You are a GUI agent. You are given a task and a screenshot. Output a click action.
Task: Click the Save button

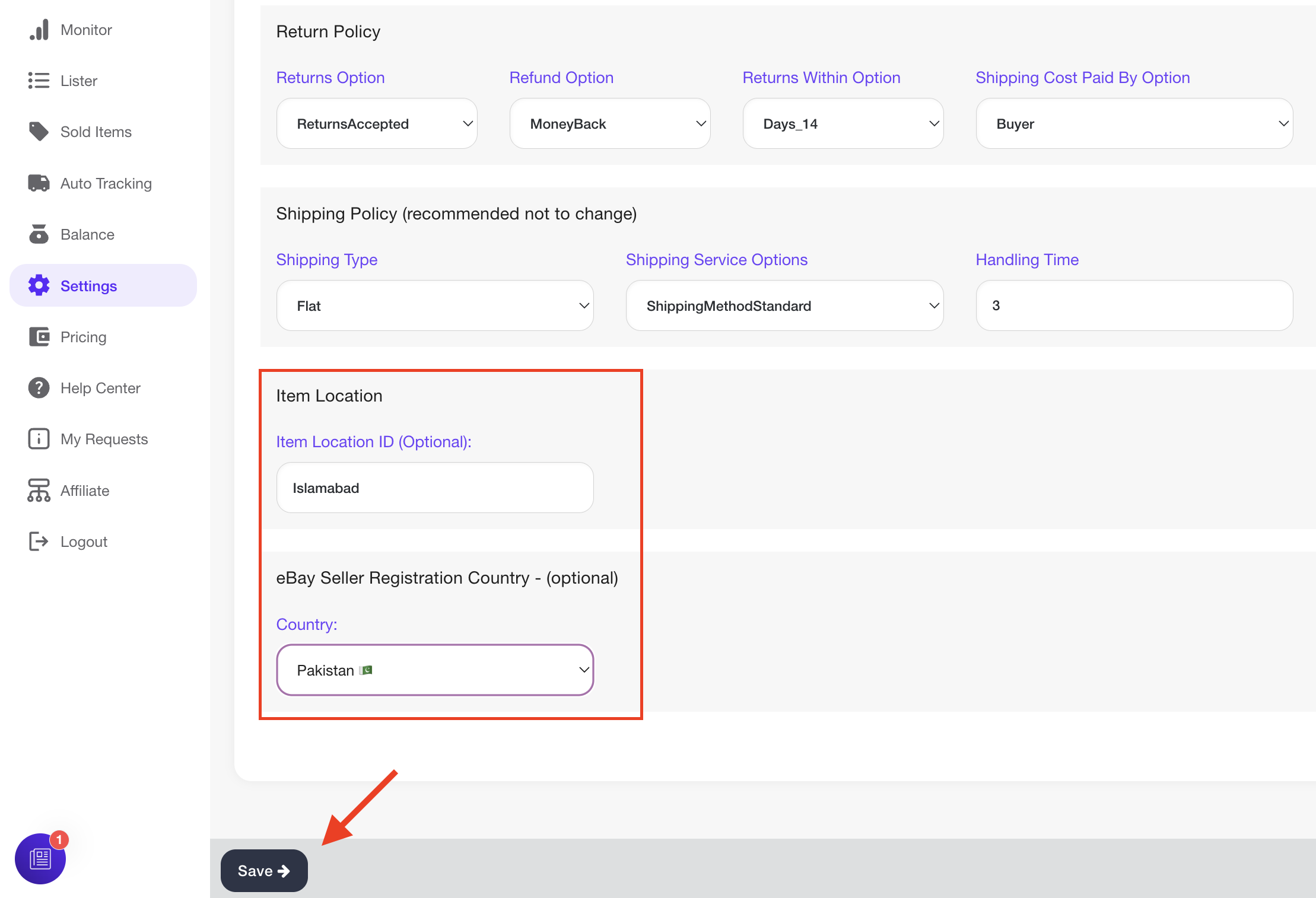click(x=264, y=871)
